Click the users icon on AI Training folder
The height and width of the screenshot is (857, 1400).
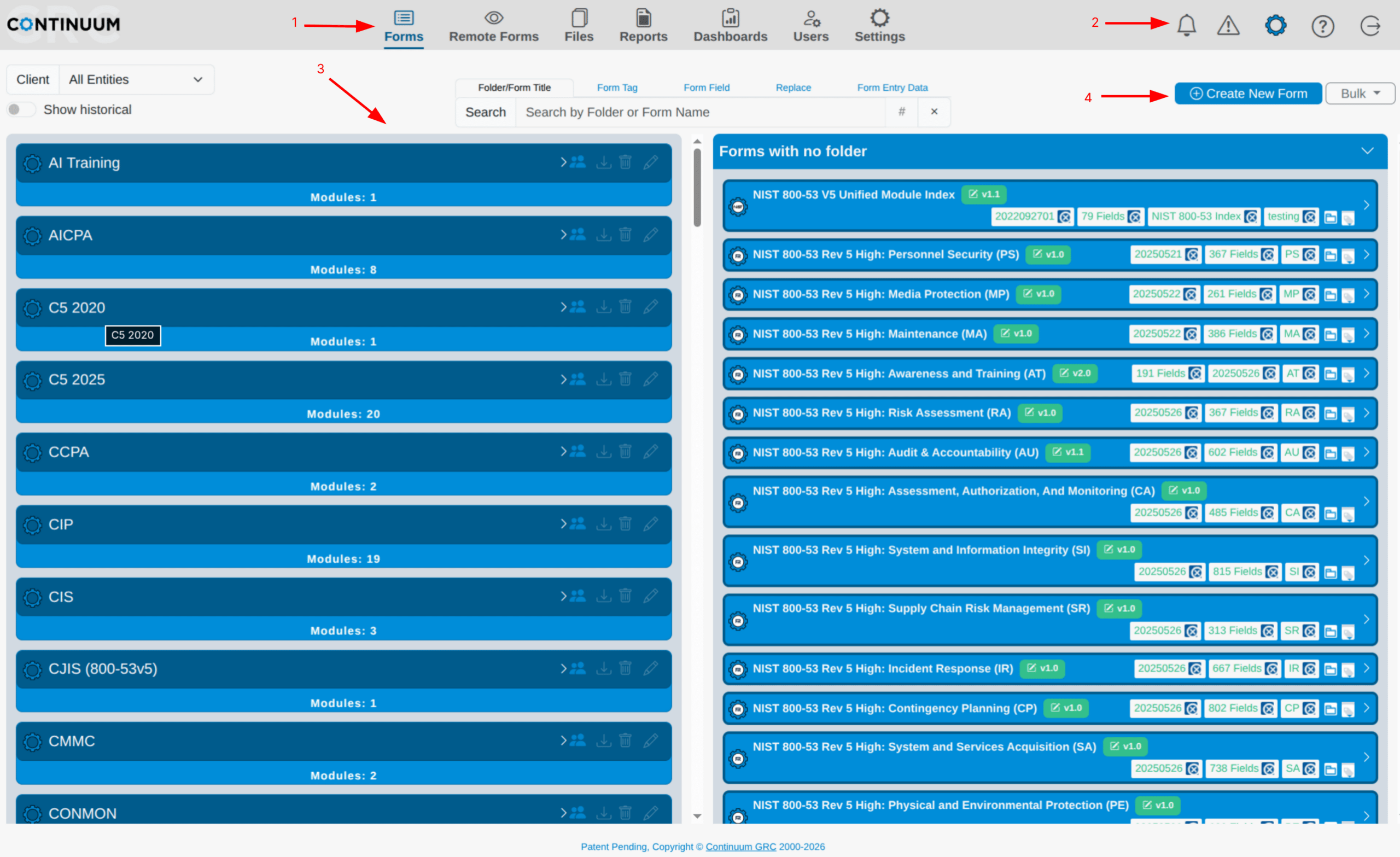(x=578, y=162)
